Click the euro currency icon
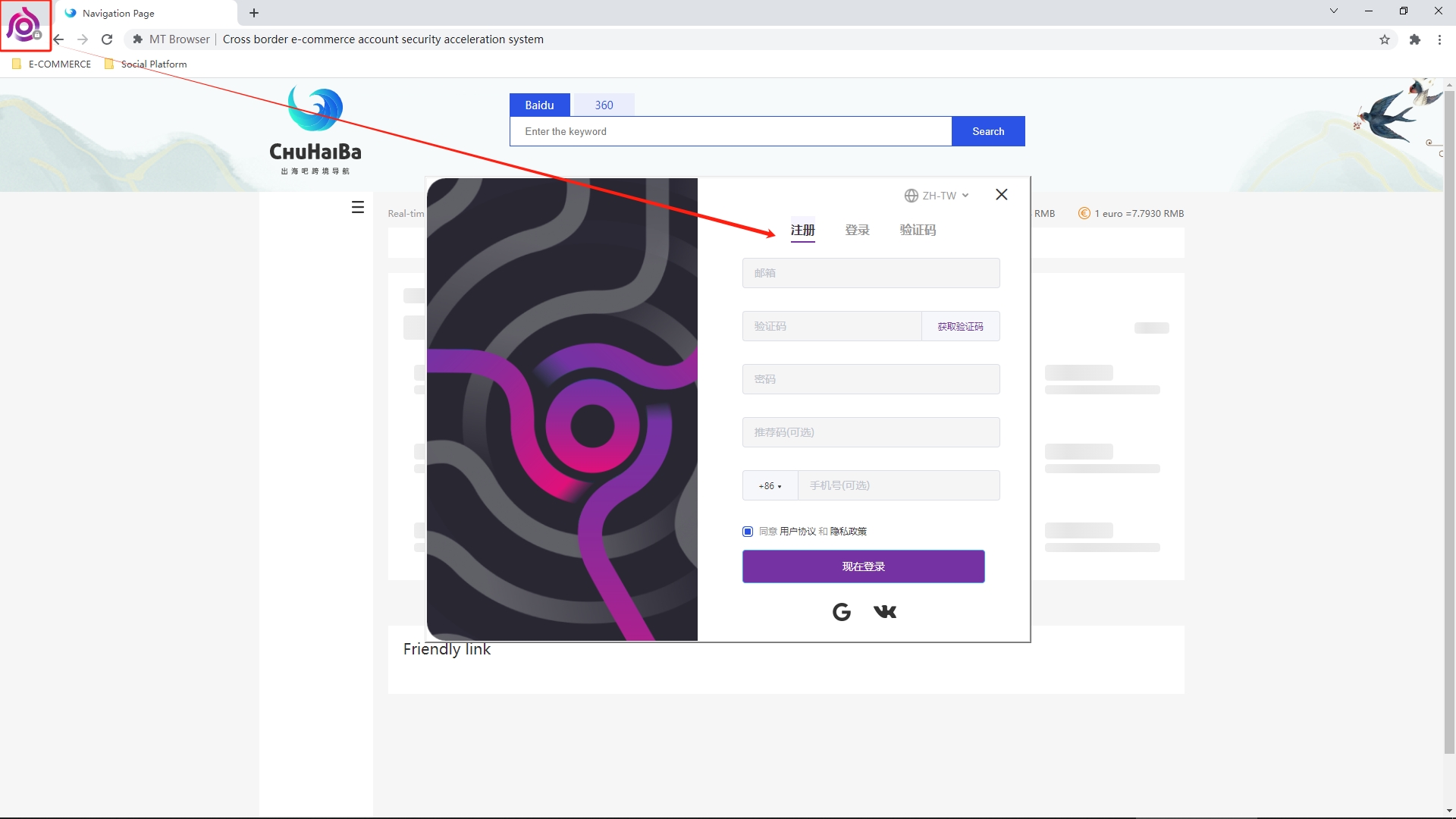The height and width of the screenshot is (819, 1456). pyautogui.click(x=1084, y=214)
